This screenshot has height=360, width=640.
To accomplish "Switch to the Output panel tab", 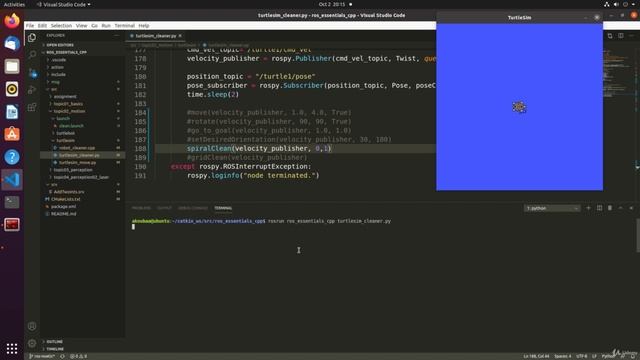I will pyautogui.click(x=164, y=208).
